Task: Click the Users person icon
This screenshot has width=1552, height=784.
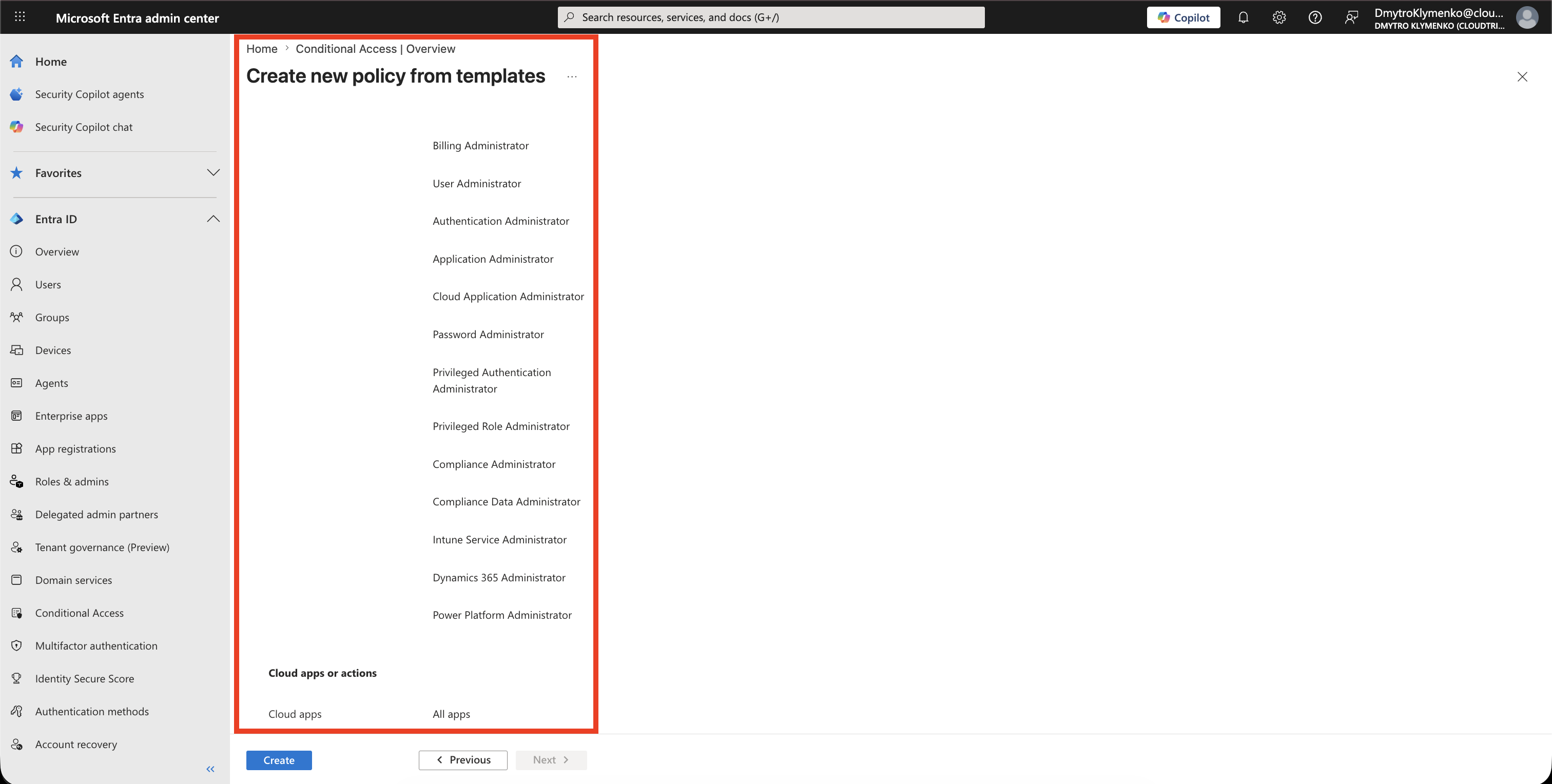Action: (16, 284)
